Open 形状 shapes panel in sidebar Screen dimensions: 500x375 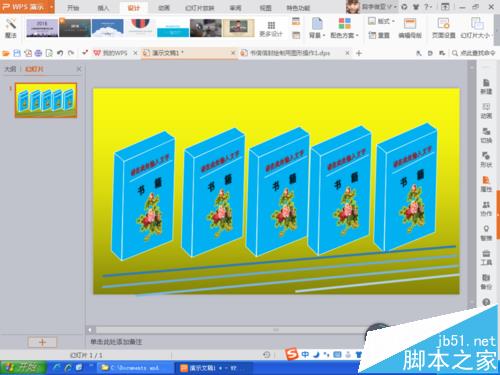[486, 160]
